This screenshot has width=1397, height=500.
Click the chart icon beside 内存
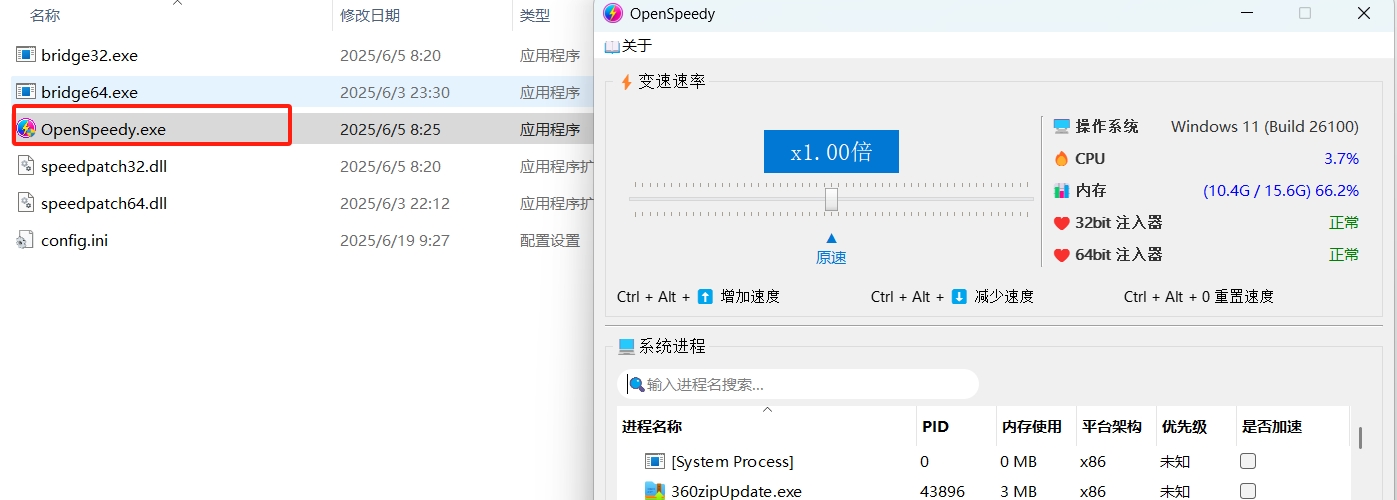pyautogui.click(x=1061, y=190)
